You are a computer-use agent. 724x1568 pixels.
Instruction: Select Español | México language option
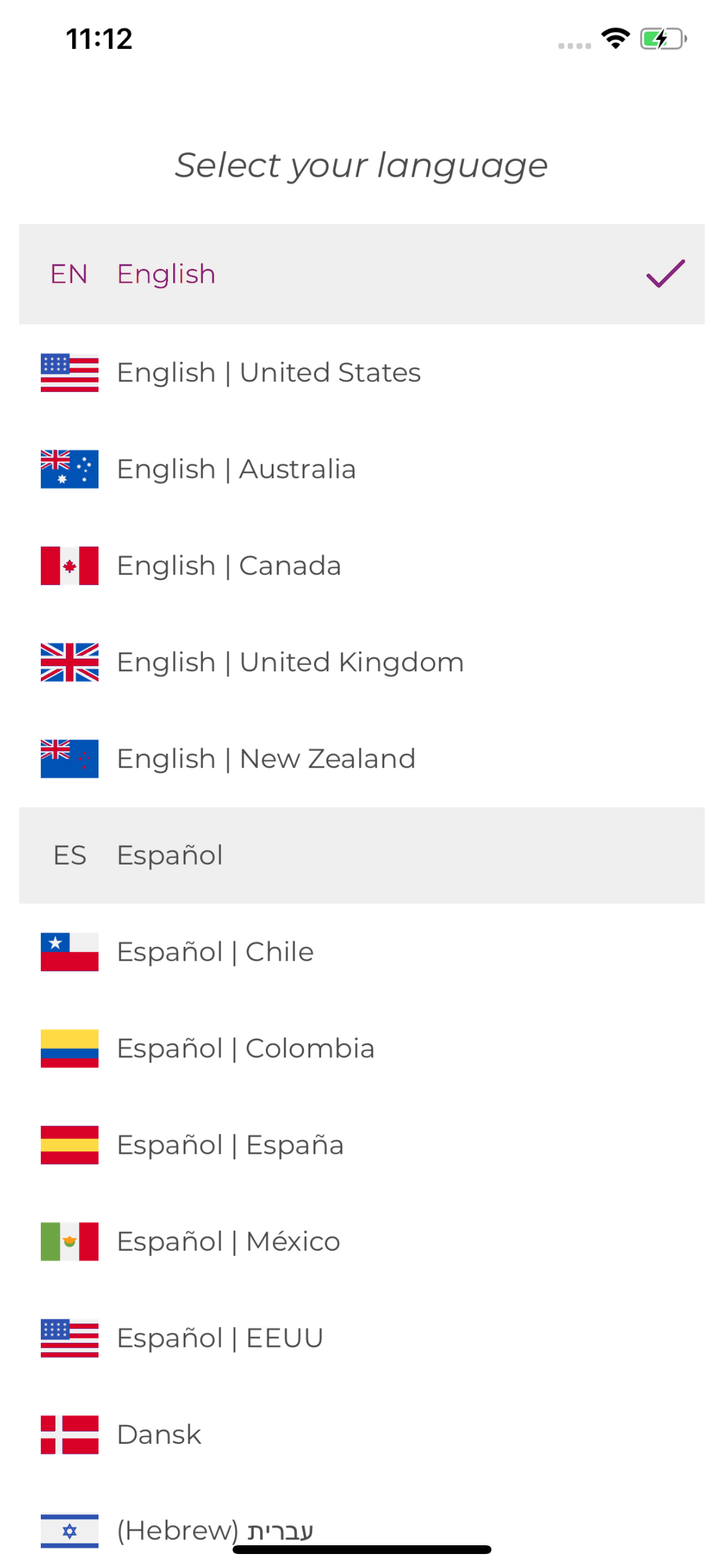click(x=362, y=1242)
